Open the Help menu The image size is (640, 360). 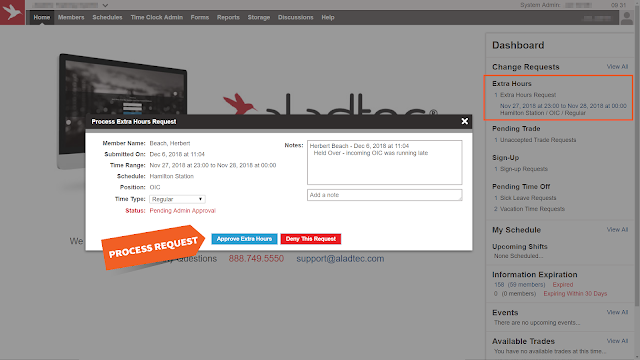click(328, 18)
